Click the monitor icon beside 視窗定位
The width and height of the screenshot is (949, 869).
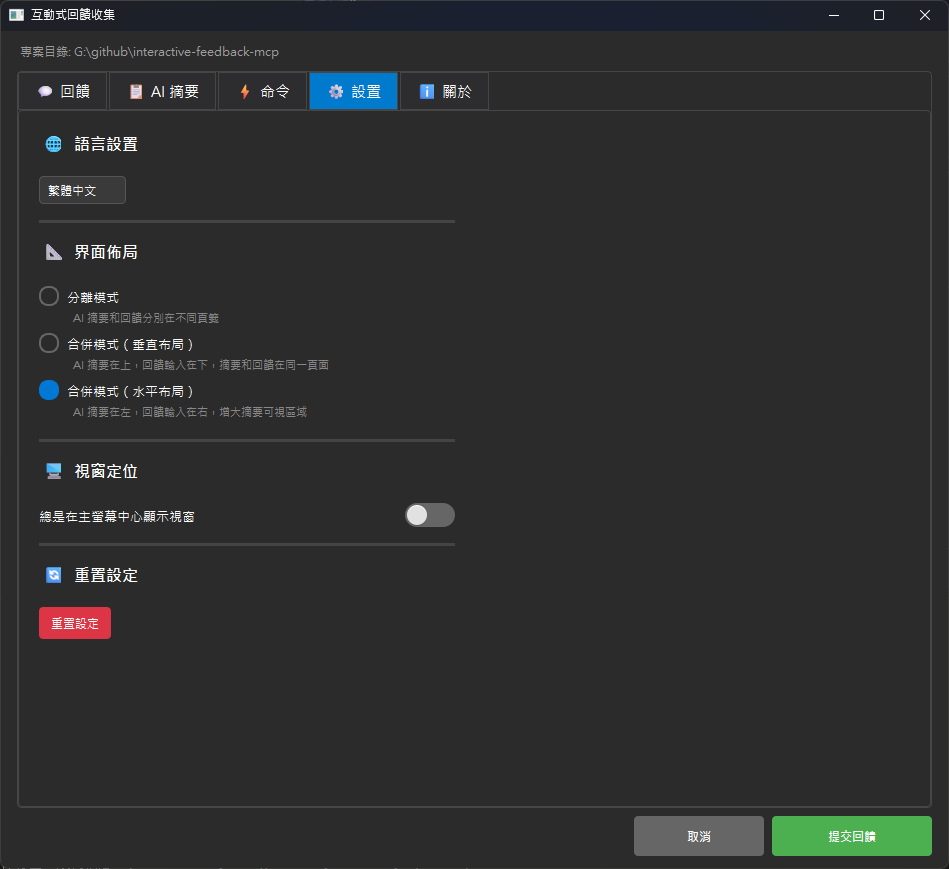(x=53, y=470)
